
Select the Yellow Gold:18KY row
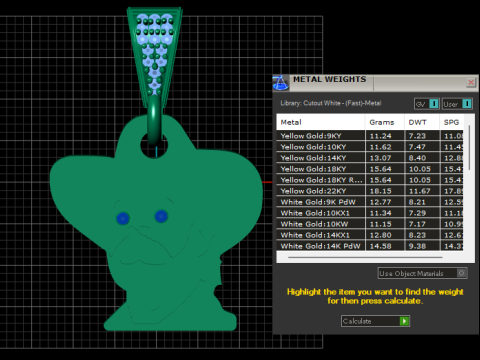pyautogui.click(x=370, y=169)
